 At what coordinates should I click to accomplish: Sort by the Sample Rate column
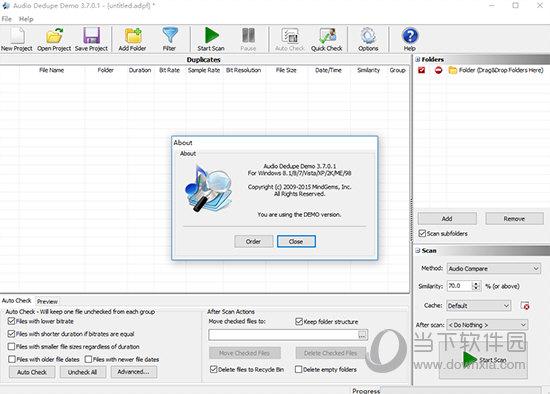point(204,70)
